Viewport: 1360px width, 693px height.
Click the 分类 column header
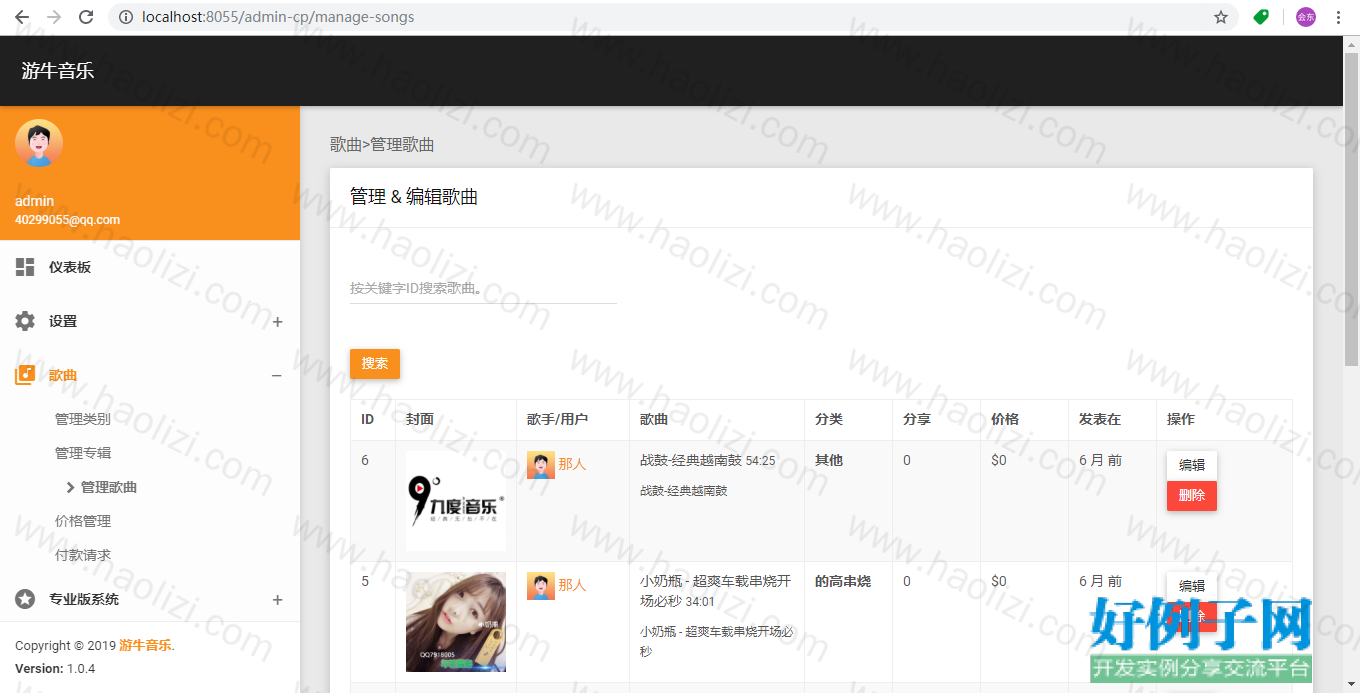coord(829,419)
